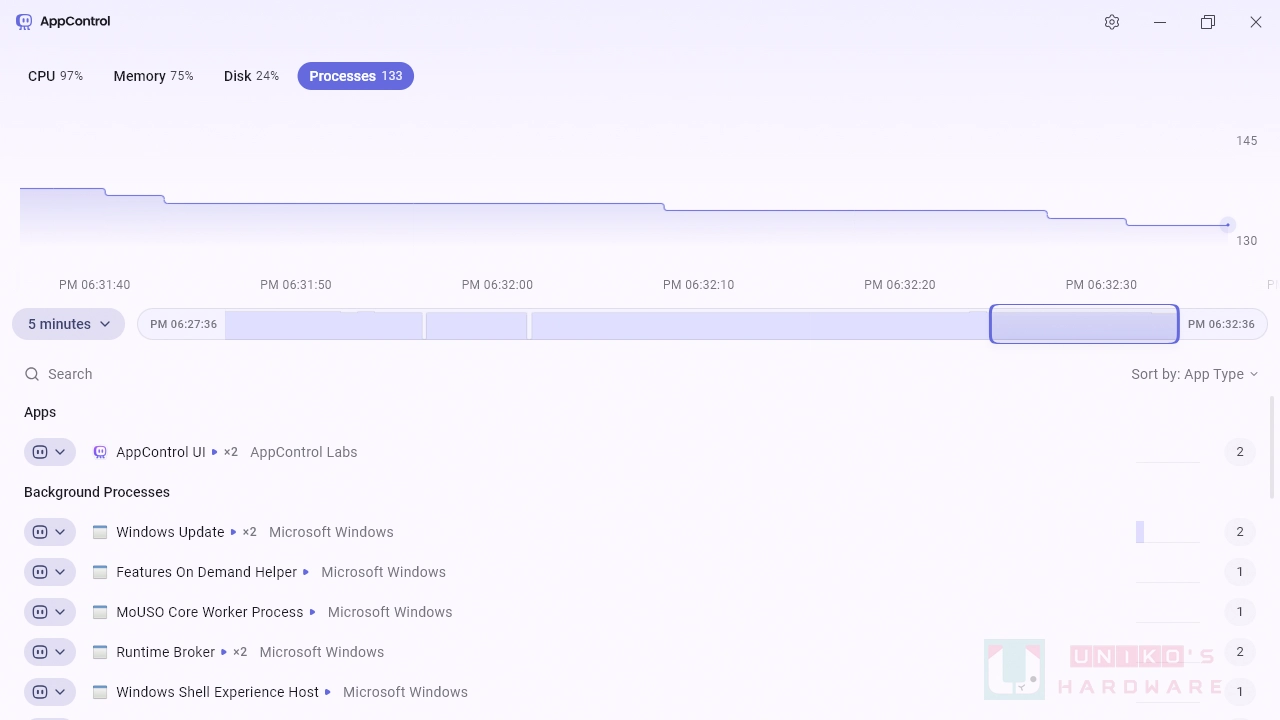
Task: Open the Sort by App Type dropdown
Action: click(1194, 374)
